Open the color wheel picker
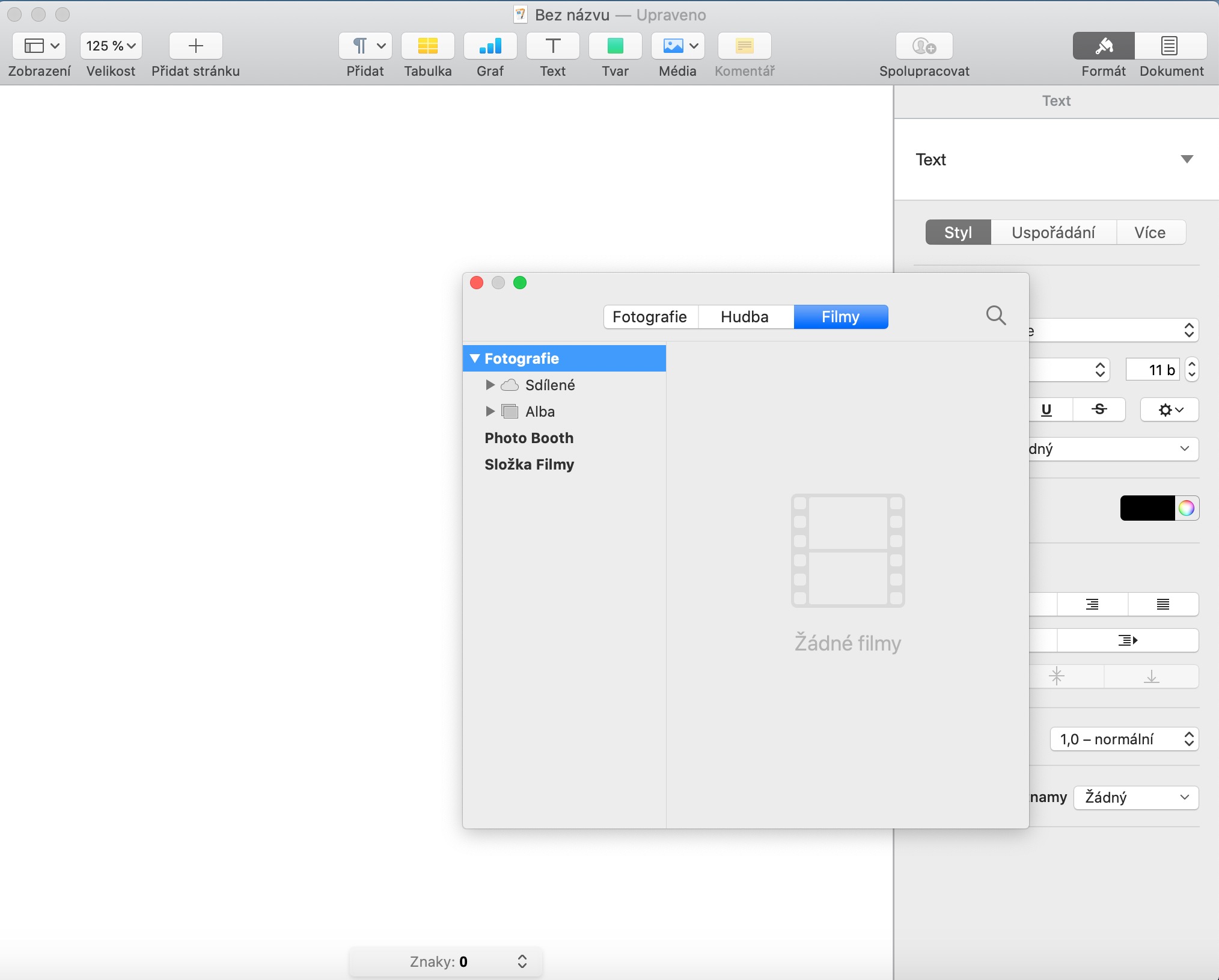Screen dimensions: 1219x980 pyautogui.click(x=1187, y=509)
